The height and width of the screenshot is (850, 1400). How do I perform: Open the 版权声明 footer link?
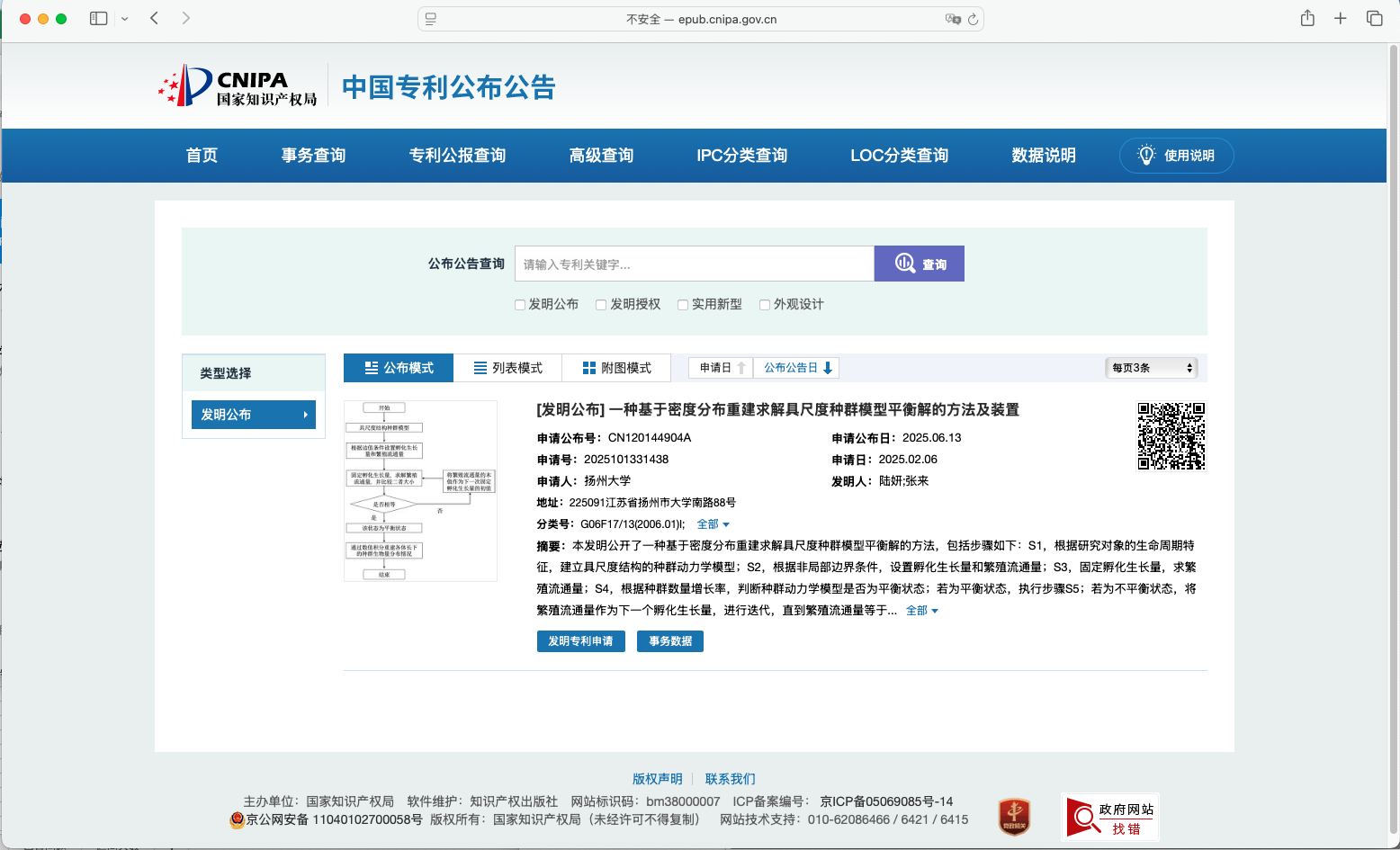[657, 779]
